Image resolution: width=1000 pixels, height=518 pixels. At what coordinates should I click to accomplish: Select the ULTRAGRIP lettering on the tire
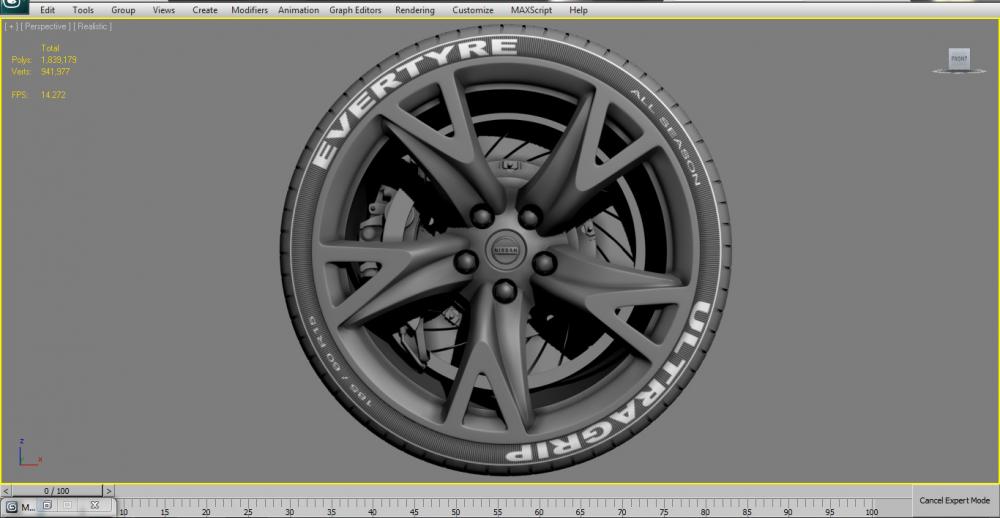pyautogui.click(x=609, y=383)
